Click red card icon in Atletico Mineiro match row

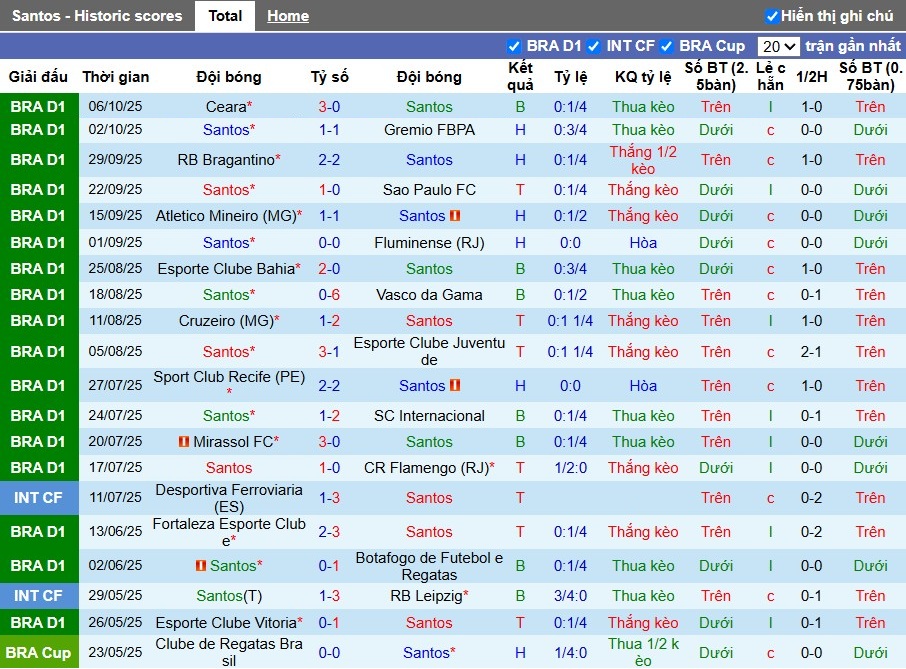455,216
